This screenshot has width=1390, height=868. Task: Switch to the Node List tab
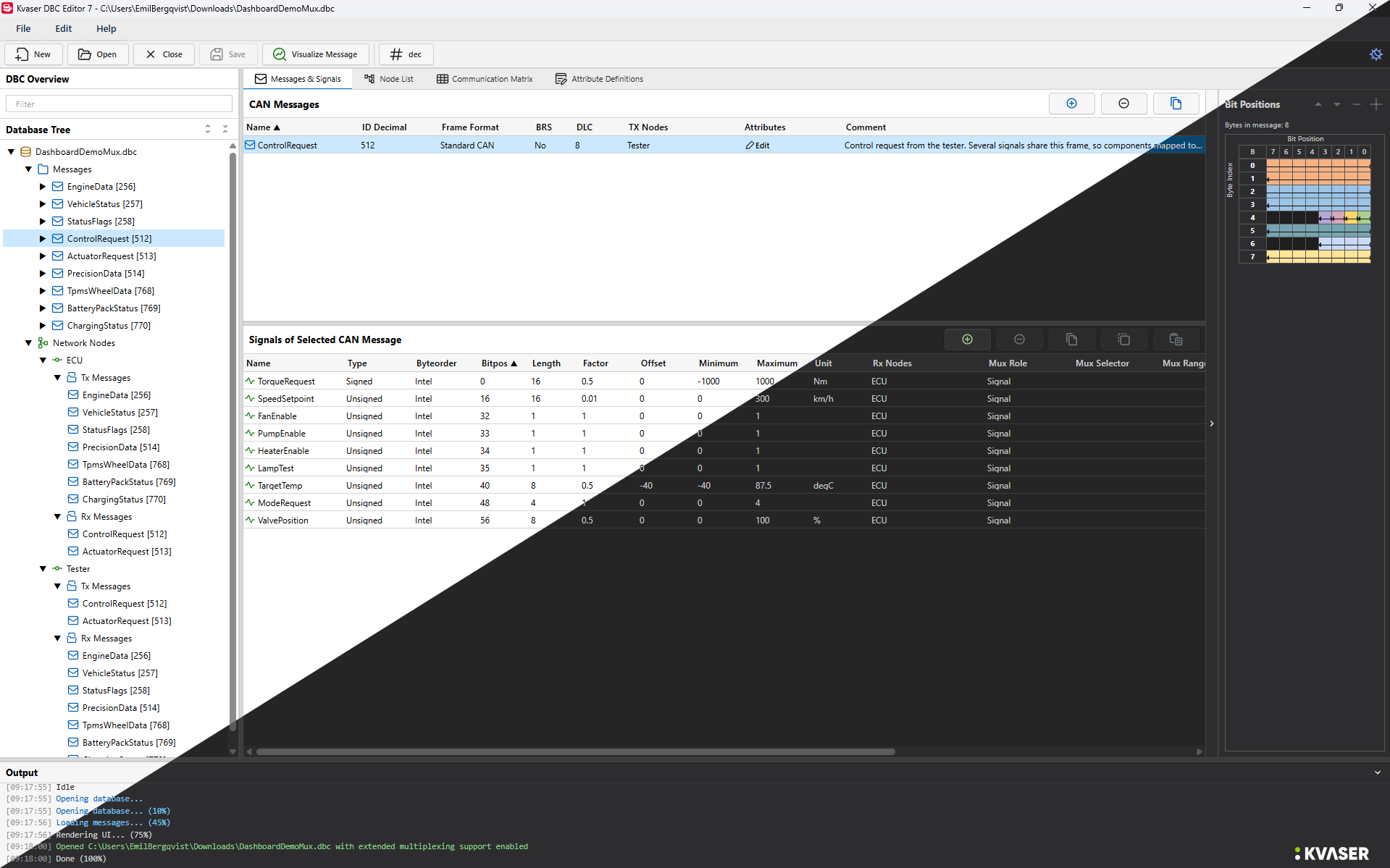pos(389,79)
